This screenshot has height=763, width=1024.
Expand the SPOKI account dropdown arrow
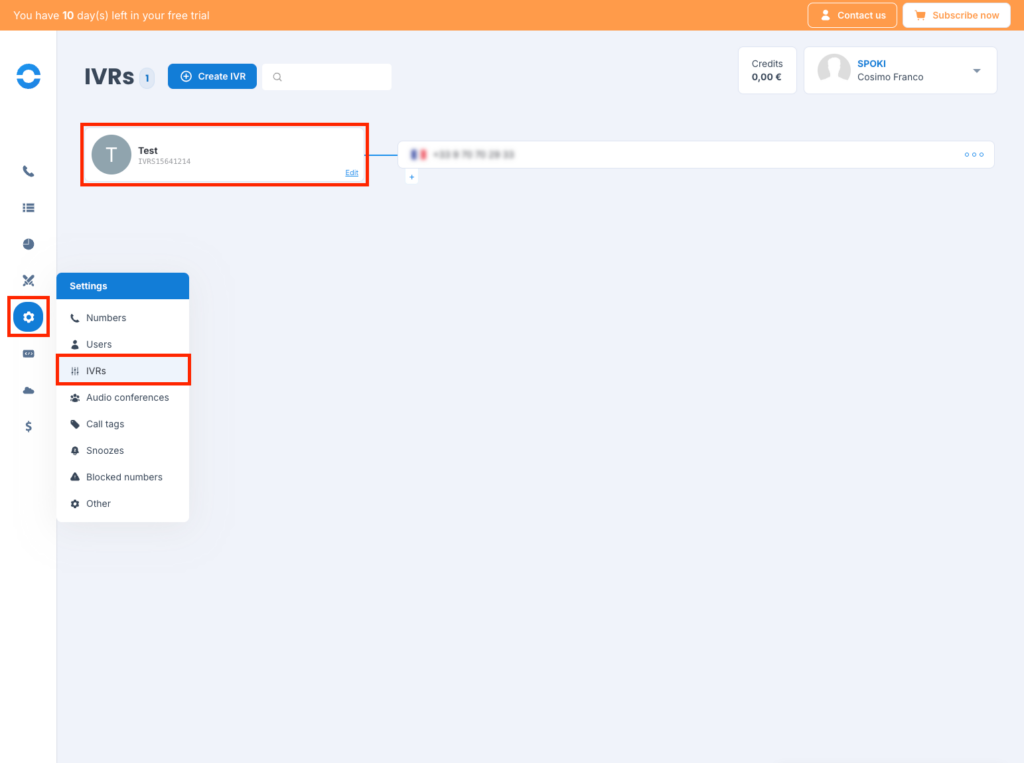(976, 71)
